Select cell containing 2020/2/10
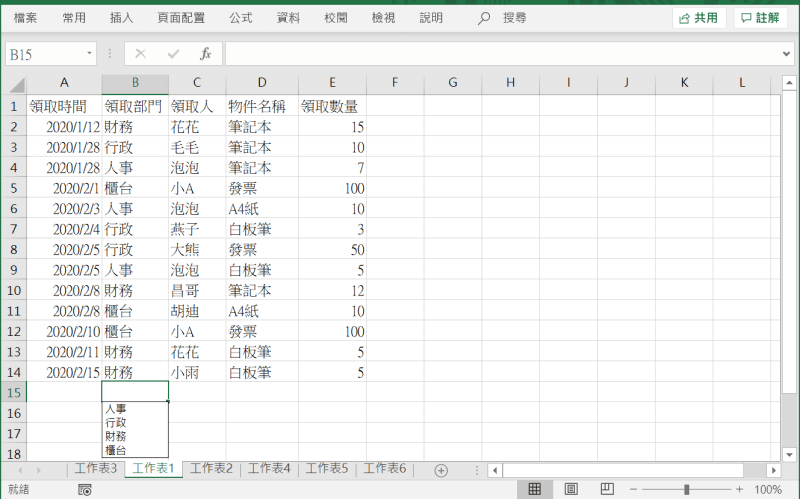 64,332
